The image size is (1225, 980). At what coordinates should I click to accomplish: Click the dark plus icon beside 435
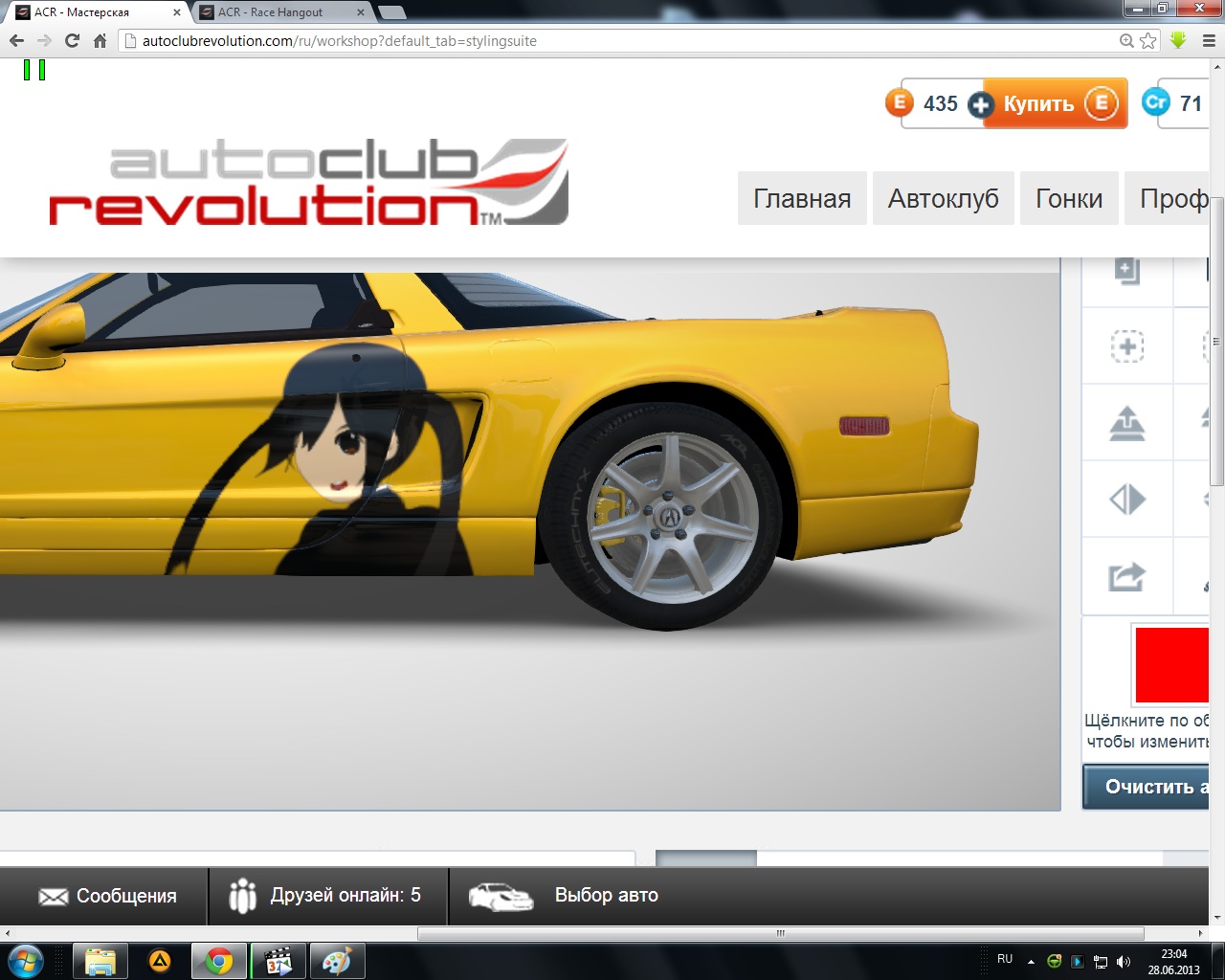(x=980, y=105)
